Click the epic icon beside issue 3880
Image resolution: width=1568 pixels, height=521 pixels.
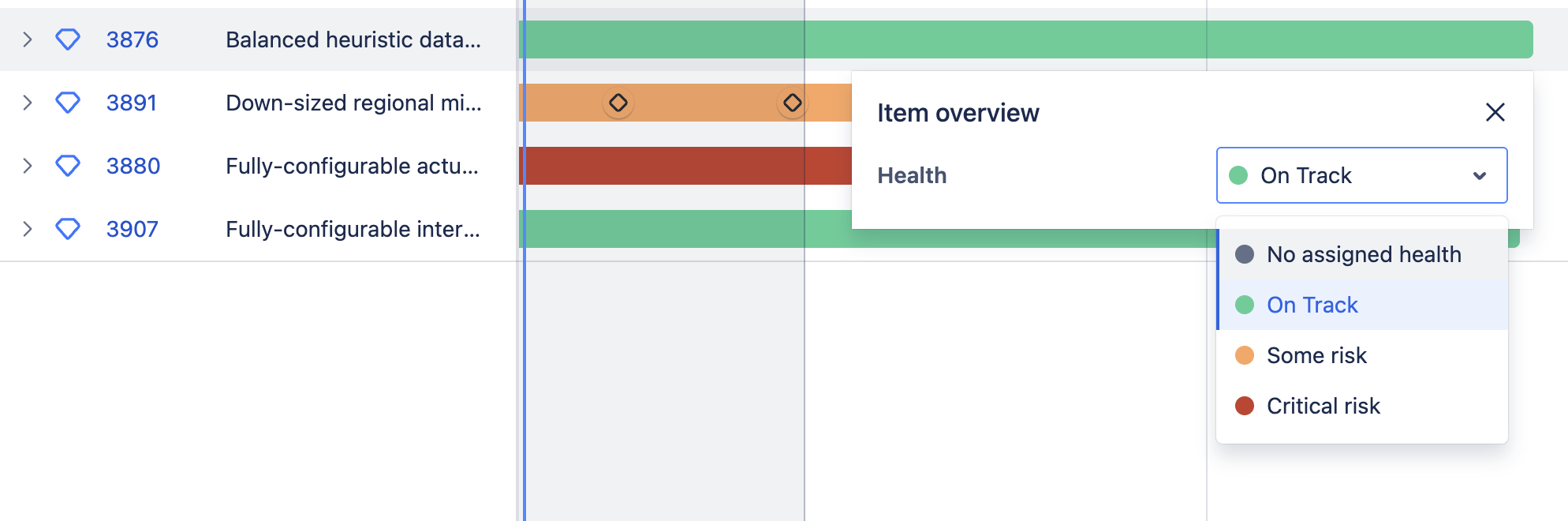click(x=67, y=166)
